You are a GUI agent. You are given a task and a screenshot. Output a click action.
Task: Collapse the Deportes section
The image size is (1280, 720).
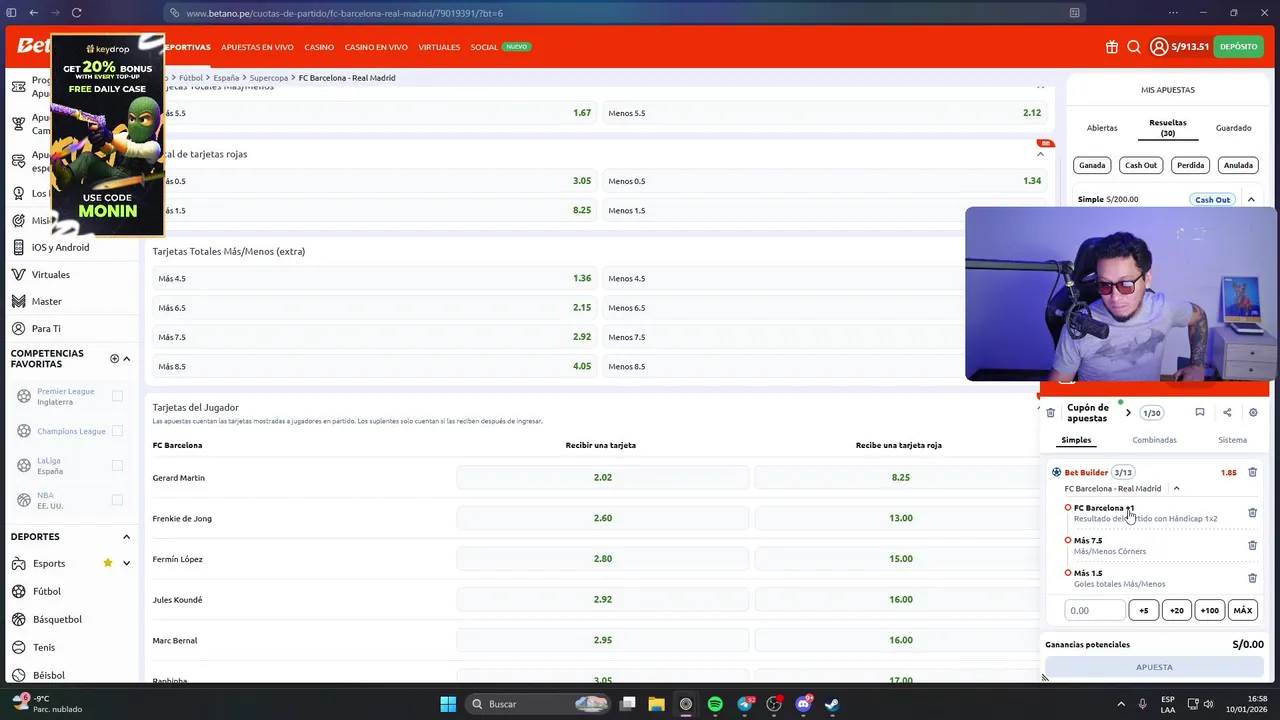(126, 537)
